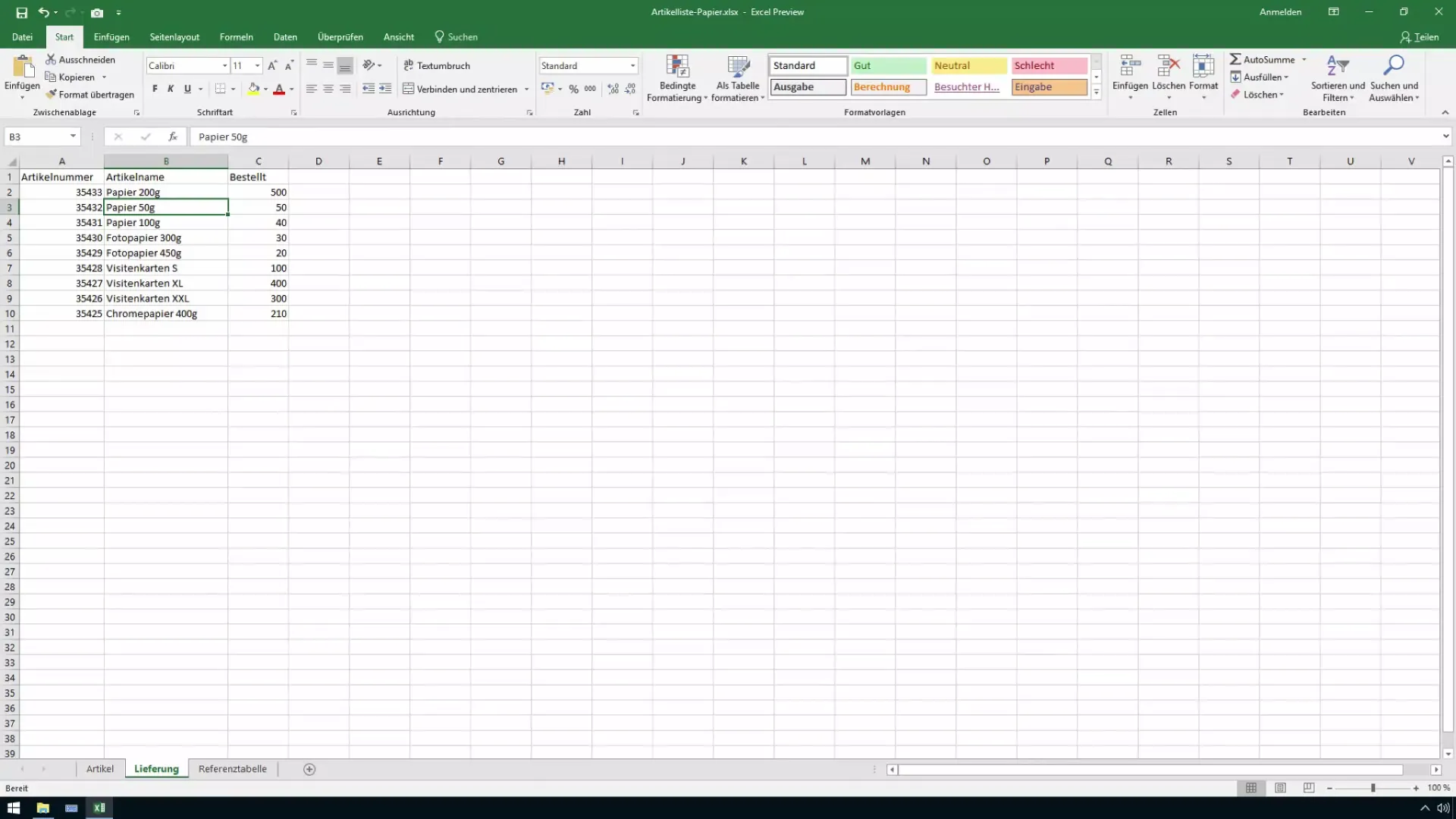Click decrease indent icon

click(369, 89)
